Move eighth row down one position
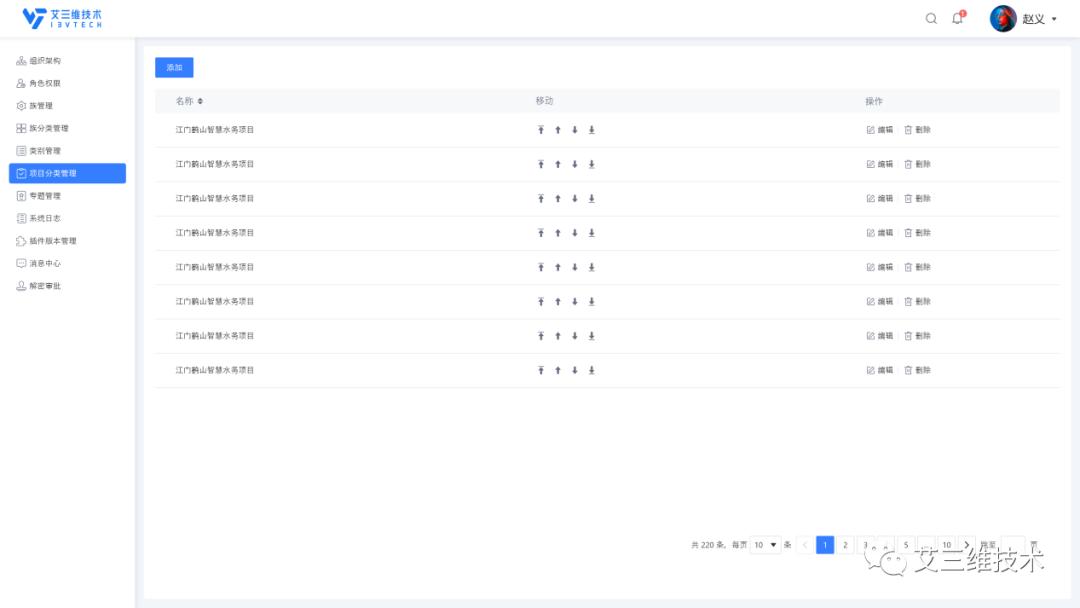 [x=574, y=370]
